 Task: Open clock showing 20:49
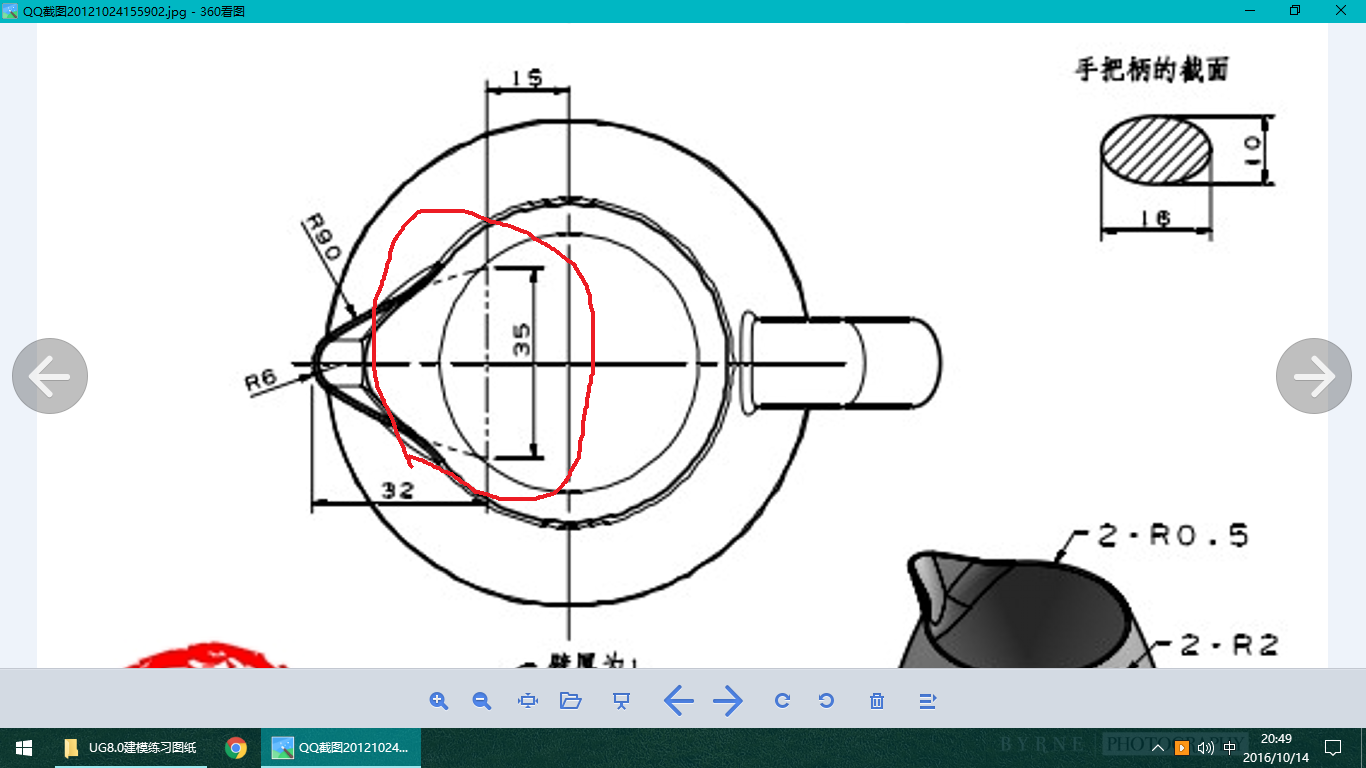(x=1275, y=748)
